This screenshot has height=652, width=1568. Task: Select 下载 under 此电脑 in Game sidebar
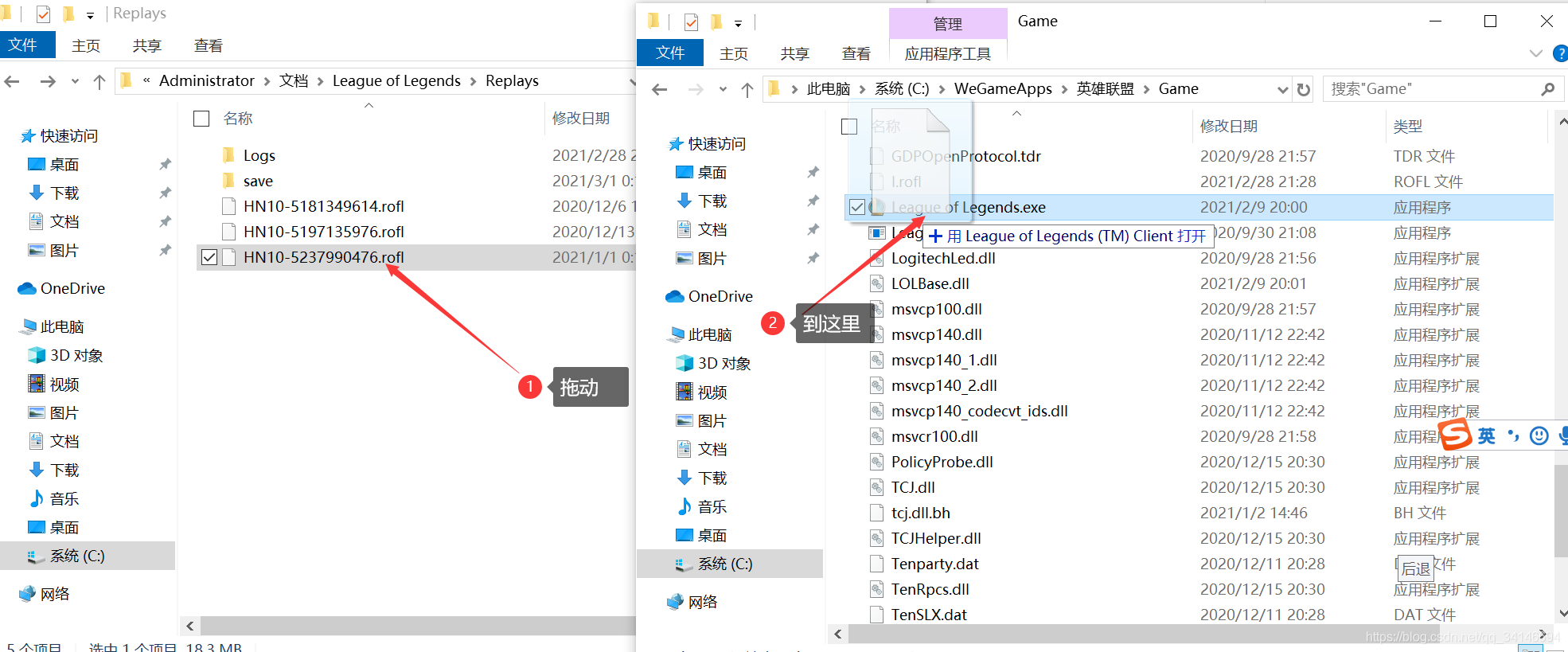(712, 478)
